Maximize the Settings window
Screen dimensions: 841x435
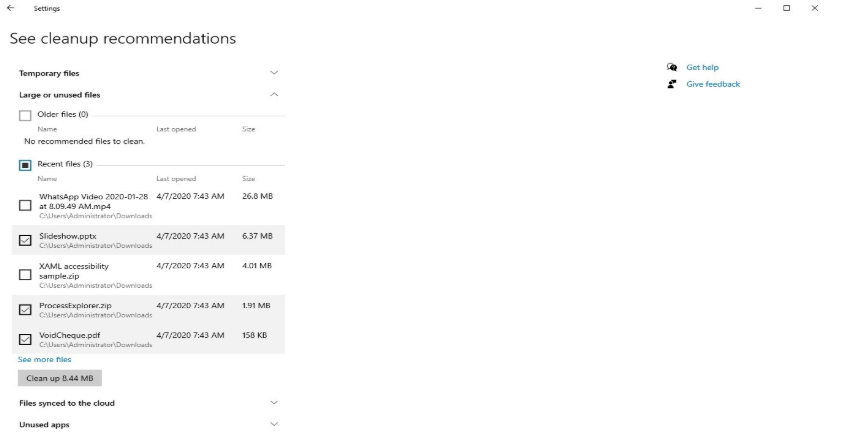[x=786, y=8]
